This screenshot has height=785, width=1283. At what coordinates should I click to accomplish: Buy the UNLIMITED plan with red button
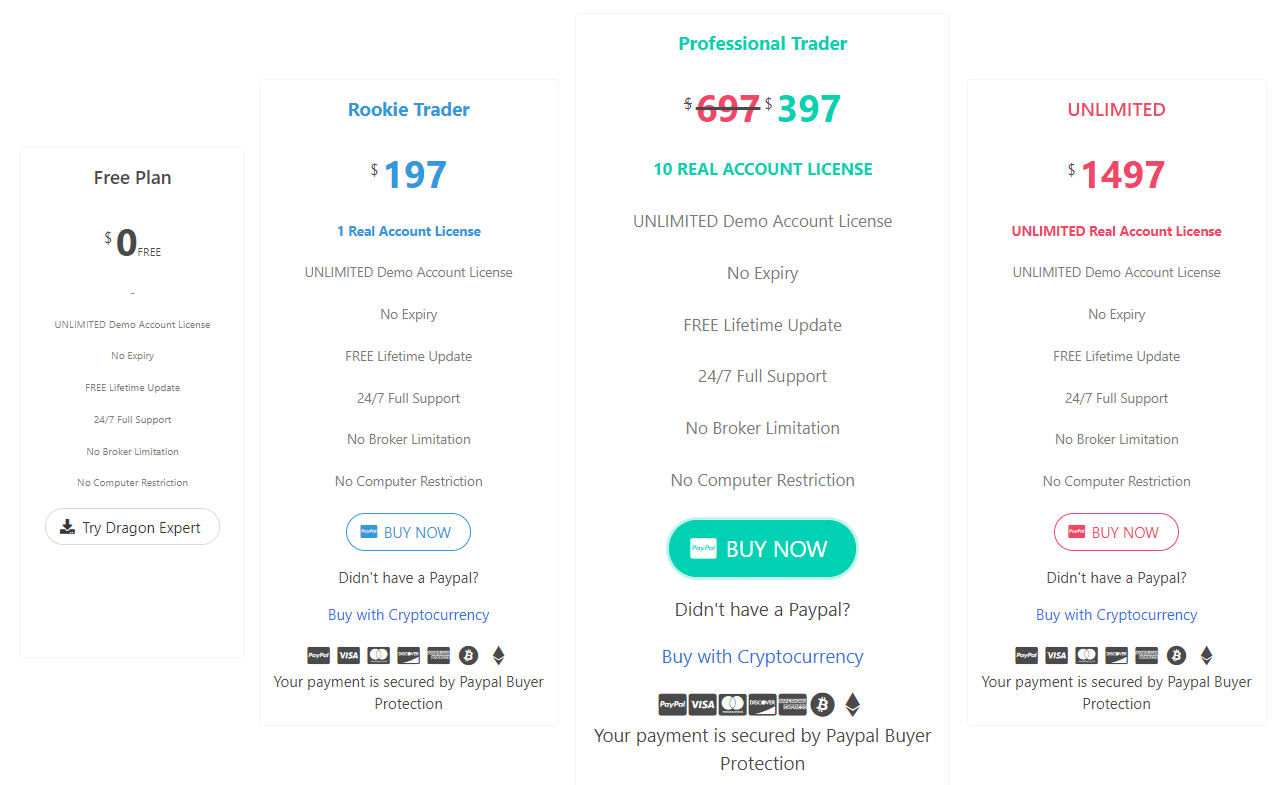coord(1116,532)
